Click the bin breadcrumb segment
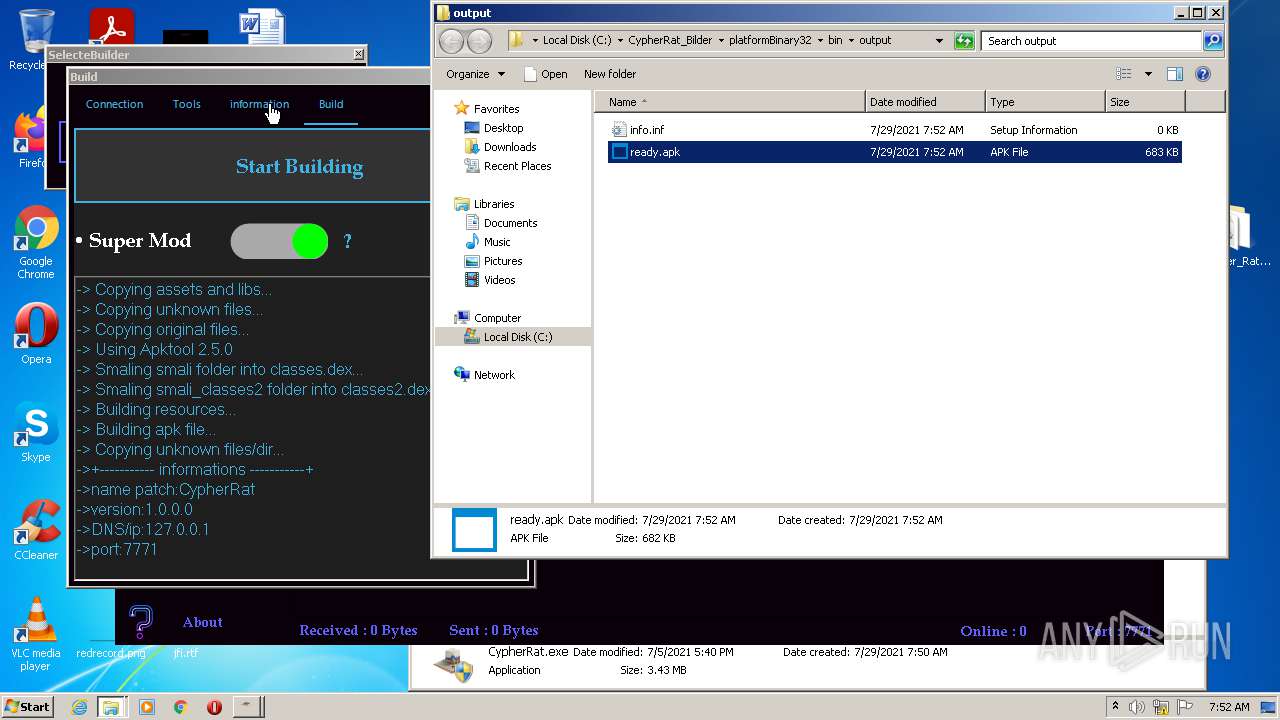This screenshot has height=720, width=1280. pos(835,41)
